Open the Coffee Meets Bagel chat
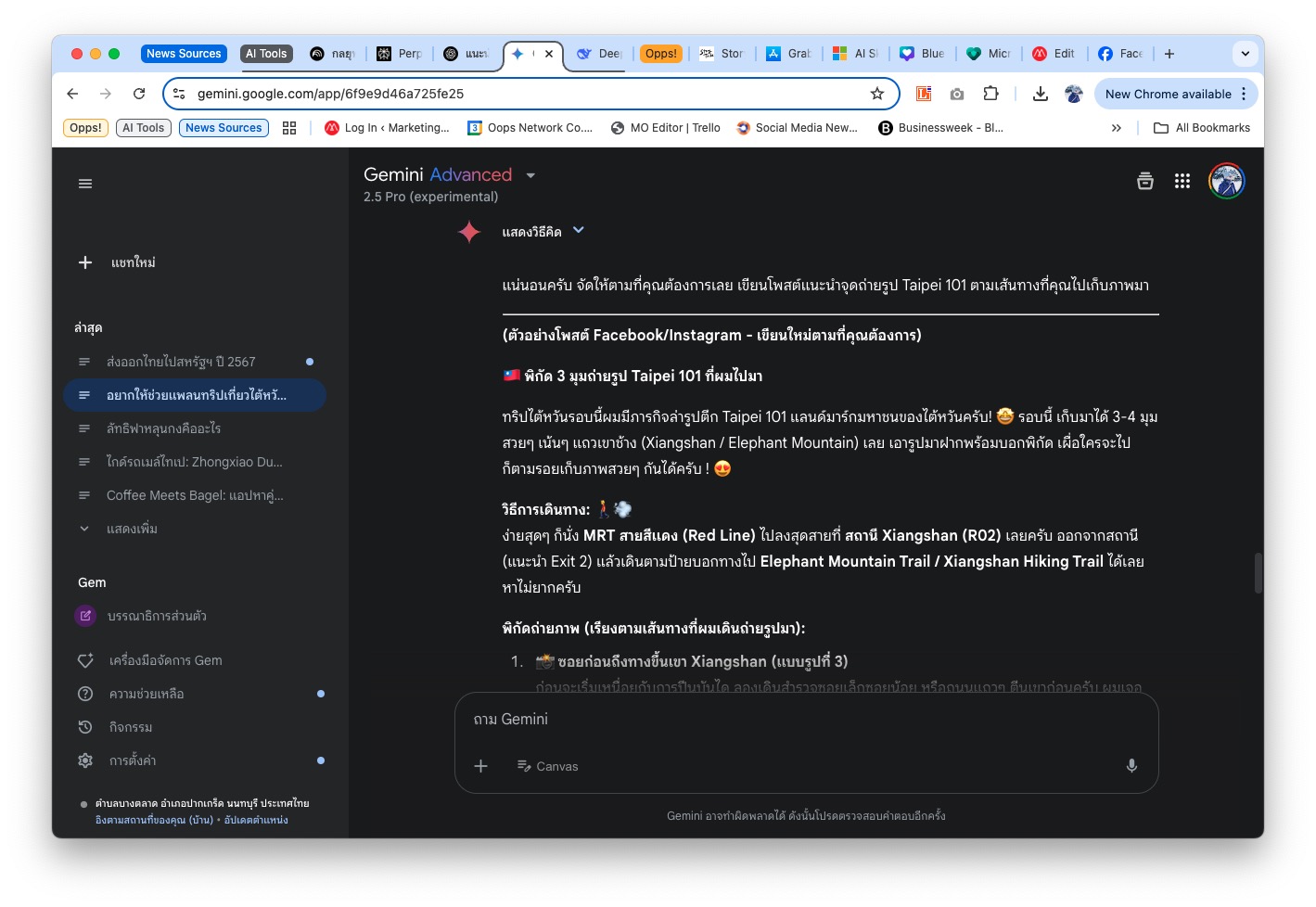Image resolution: width=1316 pixels, height=907 pixels. tap(195, 495)
